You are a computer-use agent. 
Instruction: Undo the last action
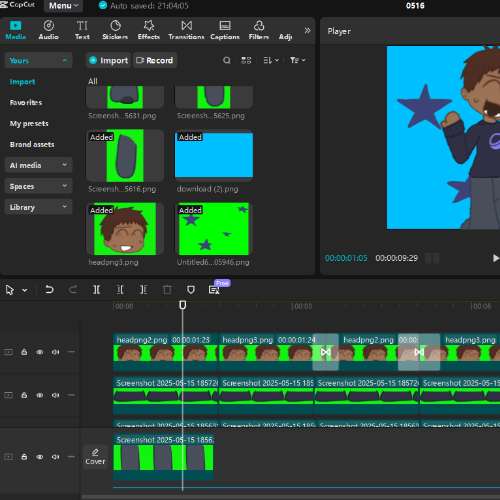[49, 290]
